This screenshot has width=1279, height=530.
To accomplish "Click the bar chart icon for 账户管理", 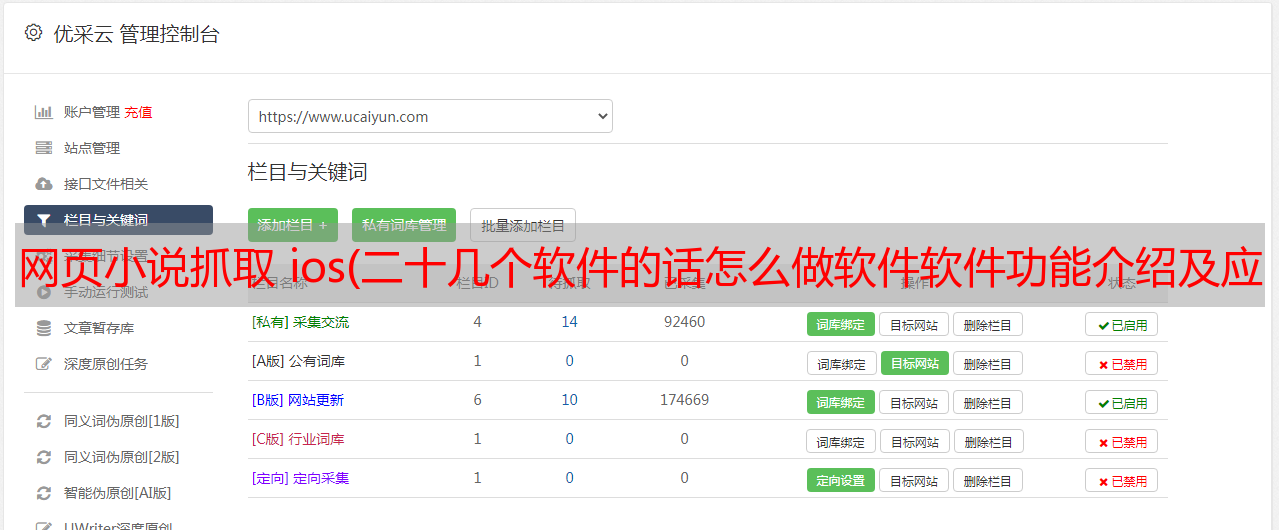I will pyautogui.click(x=44, y=112).
